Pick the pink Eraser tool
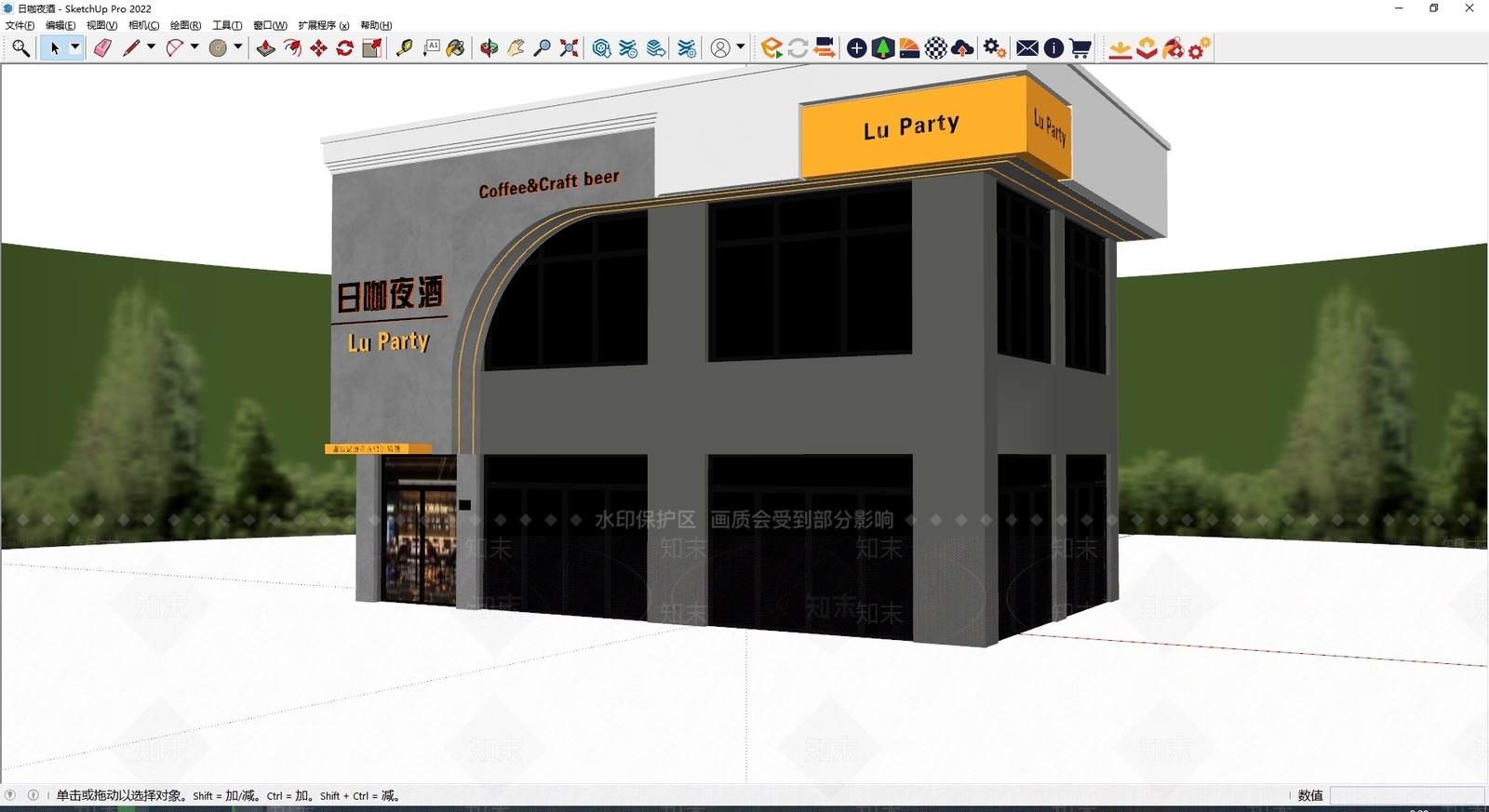1489x812 pixels. [102, 48]
